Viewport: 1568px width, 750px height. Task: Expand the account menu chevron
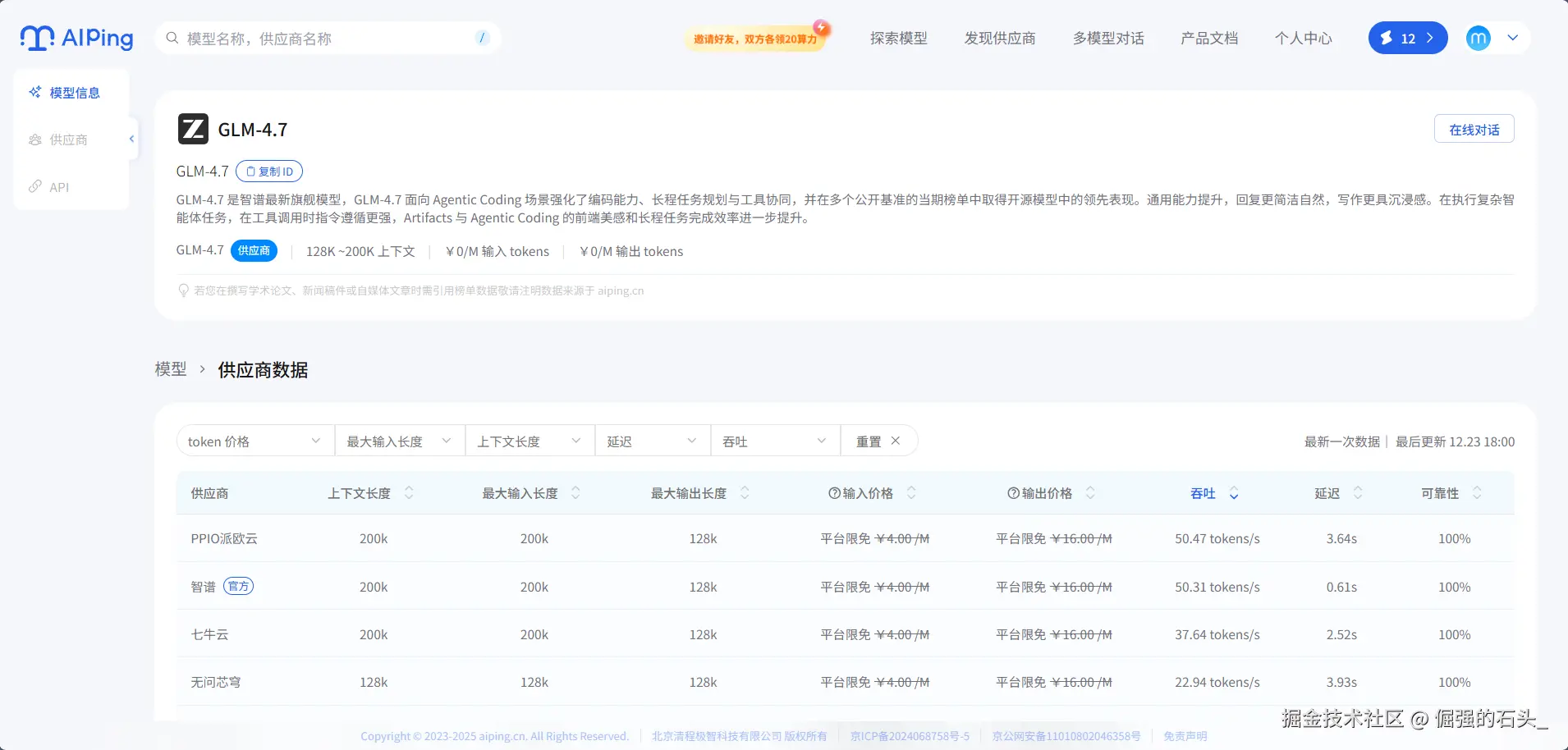click(1513, 38)
